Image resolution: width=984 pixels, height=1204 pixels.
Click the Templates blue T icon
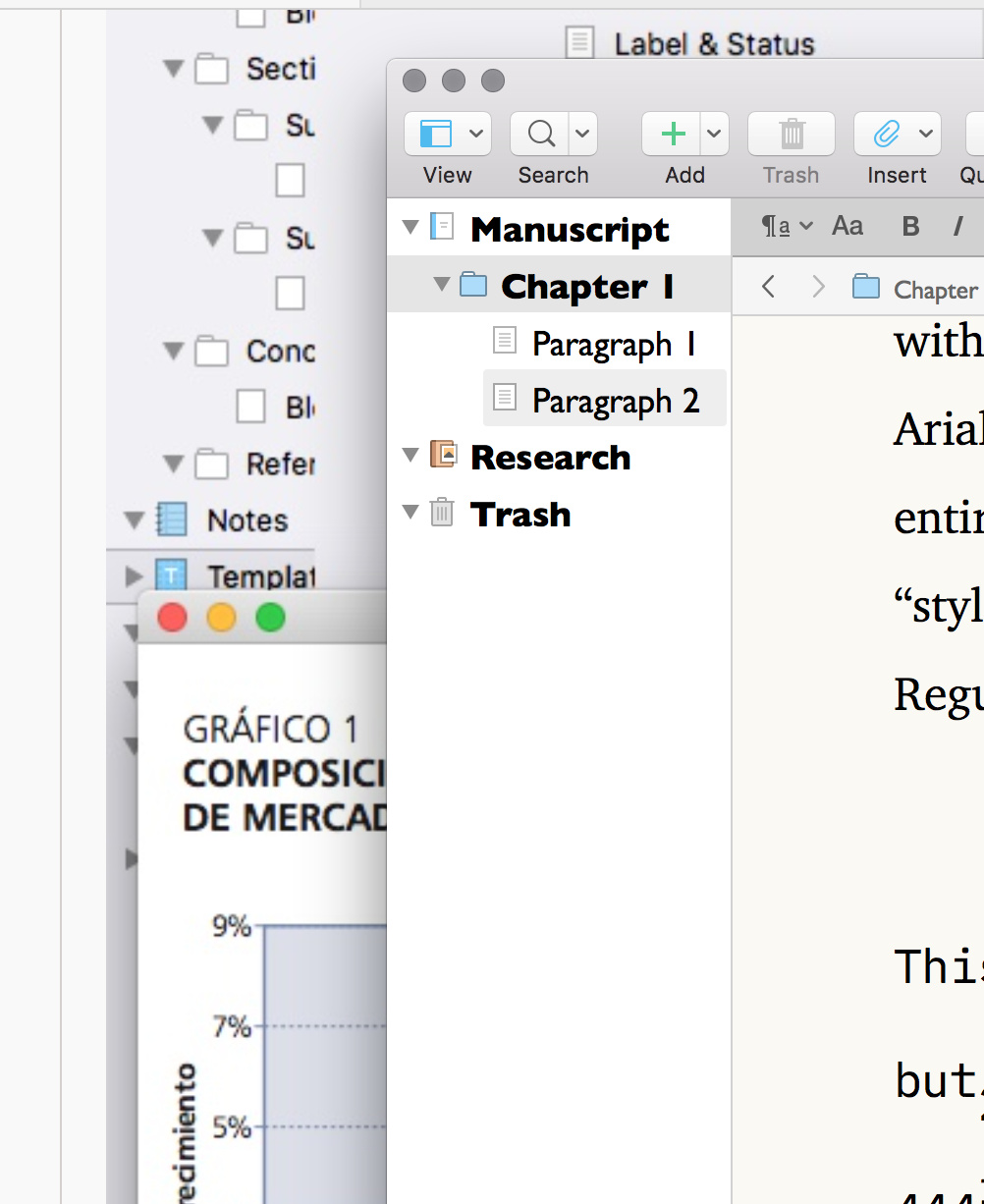coord(171,575)
